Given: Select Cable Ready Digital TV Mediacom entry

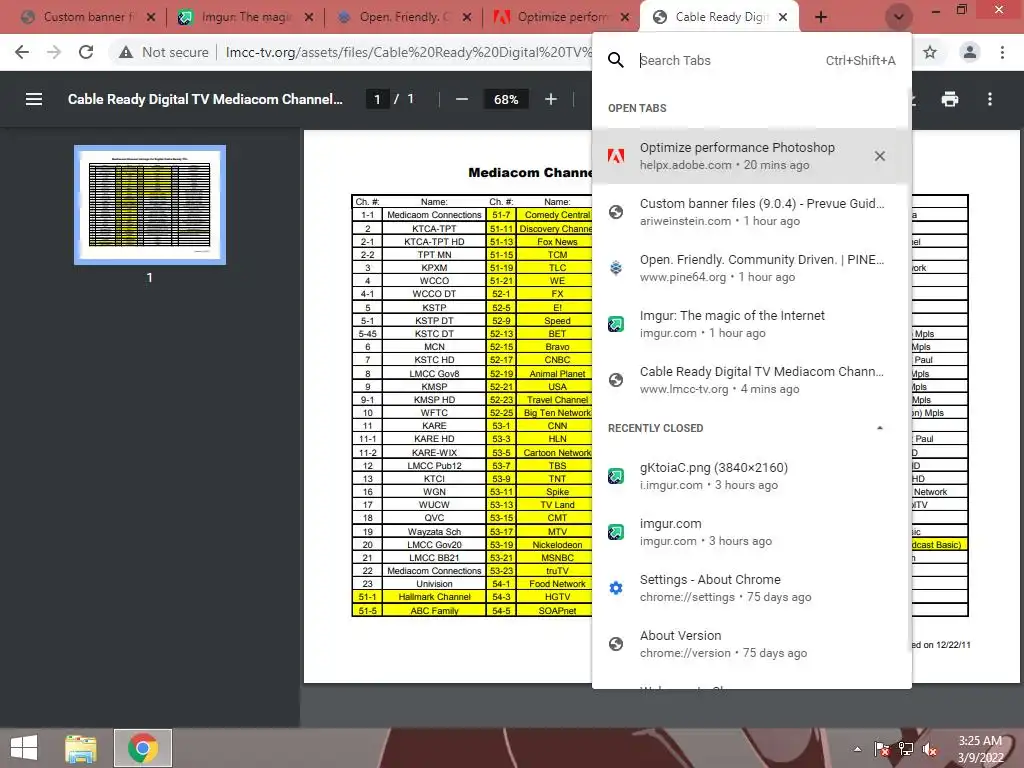Looking at the screenshot, I should pyautogui.click(x=752, y=380).
